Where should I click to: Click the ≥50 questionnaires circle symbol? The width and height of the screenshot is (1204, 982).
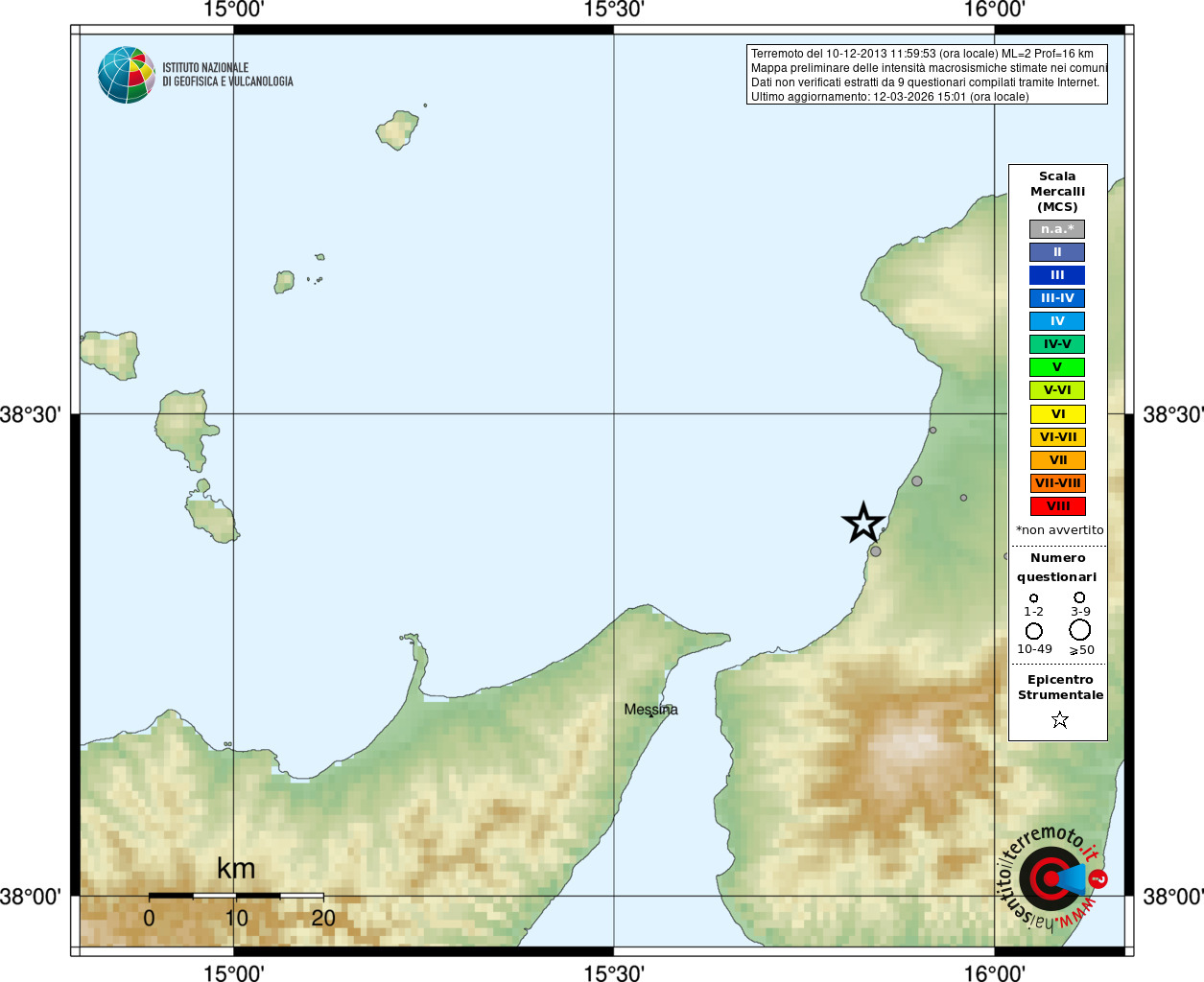click(1080, 630)
